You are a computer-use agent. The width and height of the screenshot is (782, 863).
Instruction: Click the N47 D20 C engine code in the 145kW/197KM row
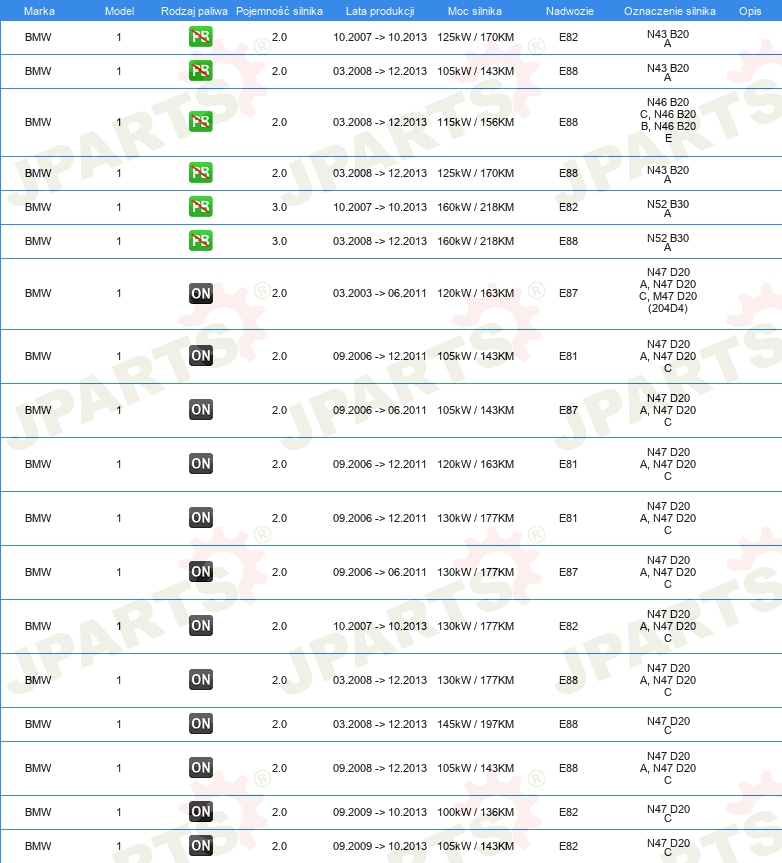point(668,725)
